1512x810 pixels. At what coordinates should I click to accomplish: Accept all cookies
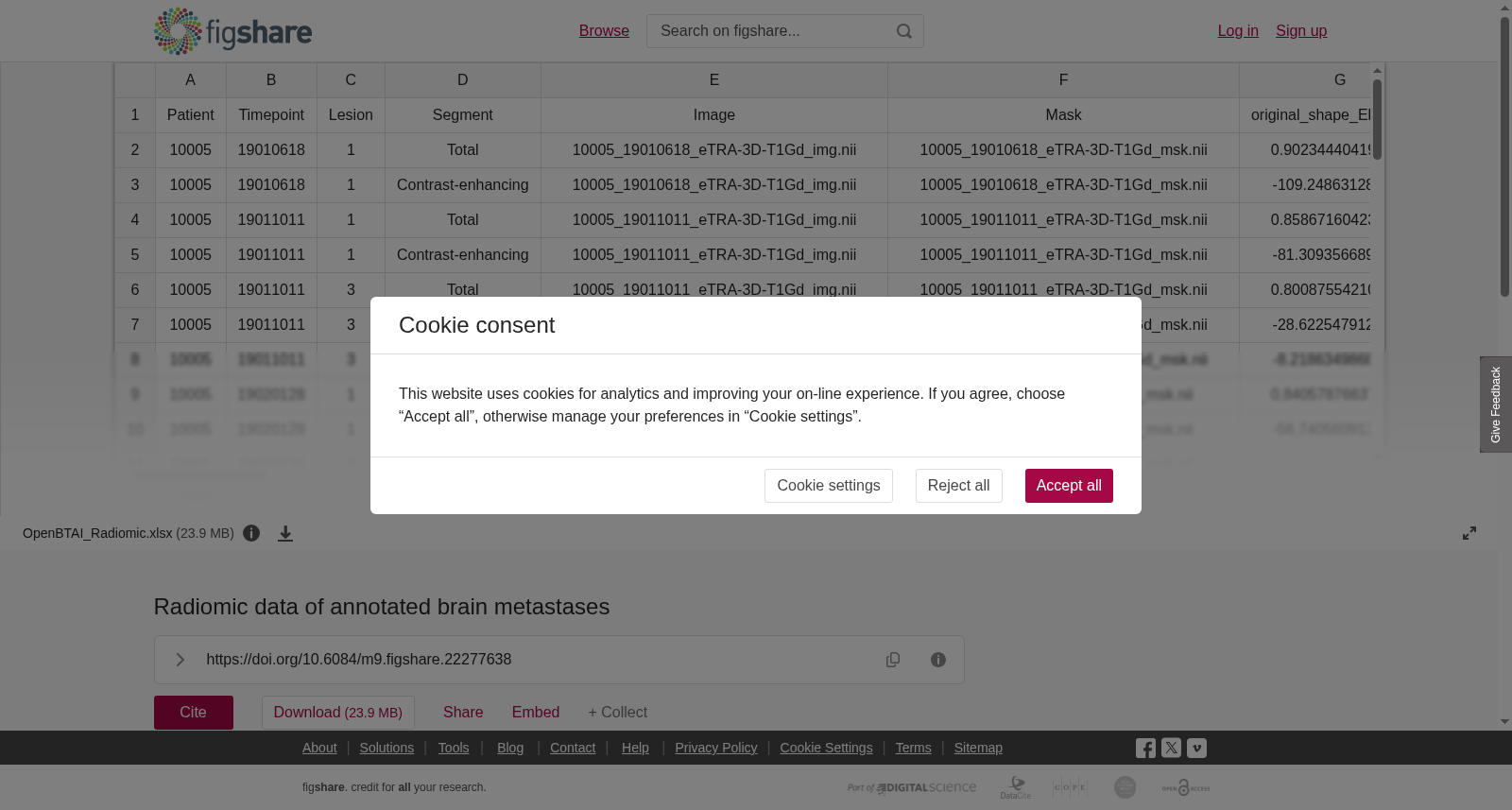coord(1069,486)
